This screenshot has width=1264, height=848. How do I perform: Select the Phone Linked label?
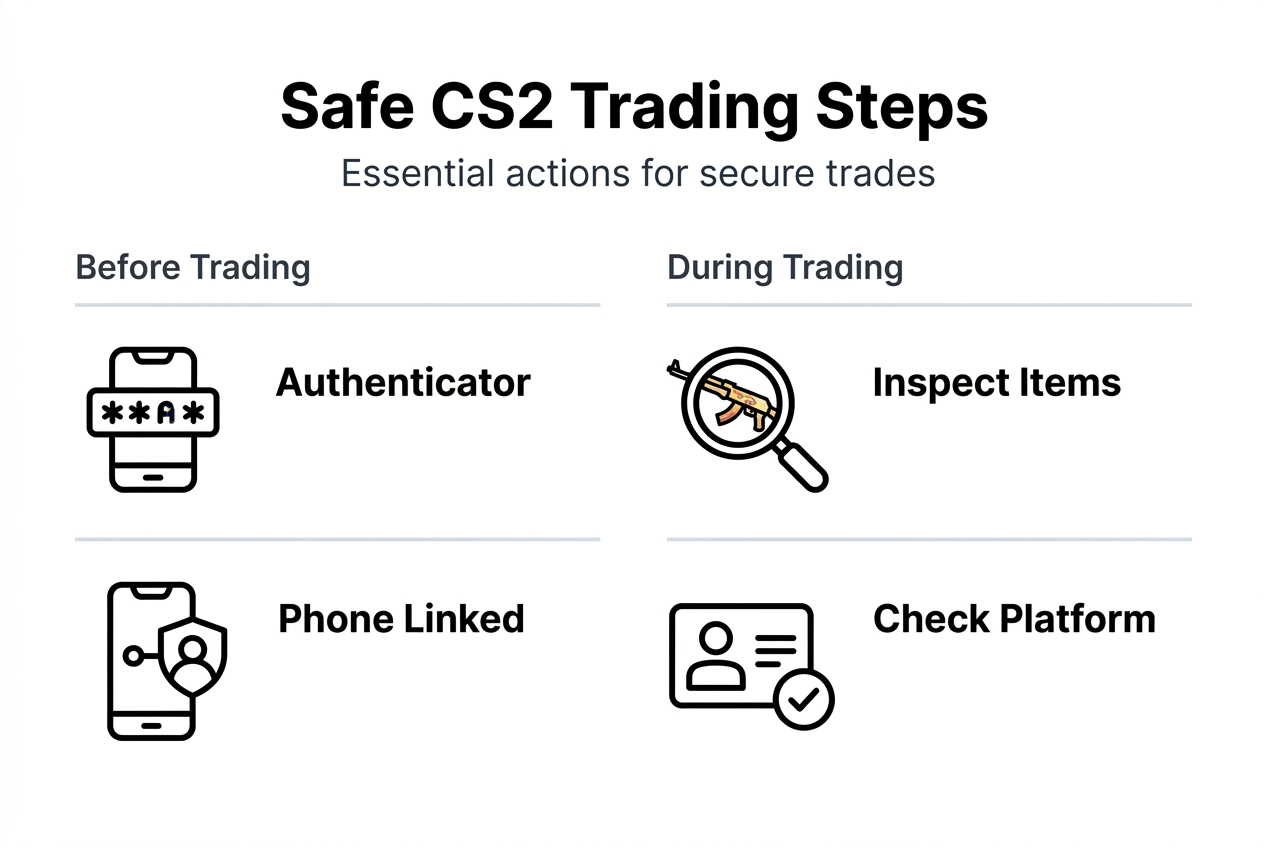(x=401, y=619)
